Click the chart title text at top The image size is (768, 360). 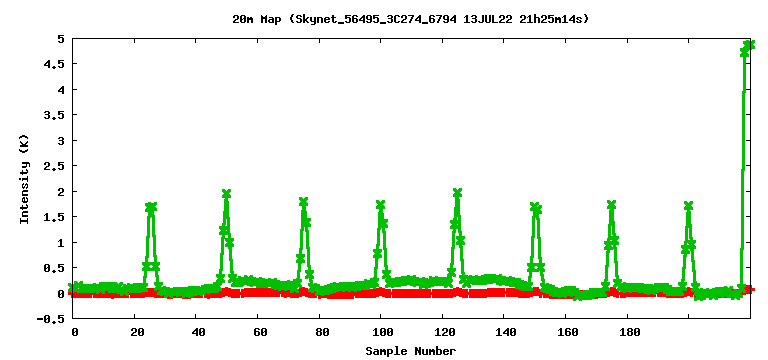pos(410,20)
